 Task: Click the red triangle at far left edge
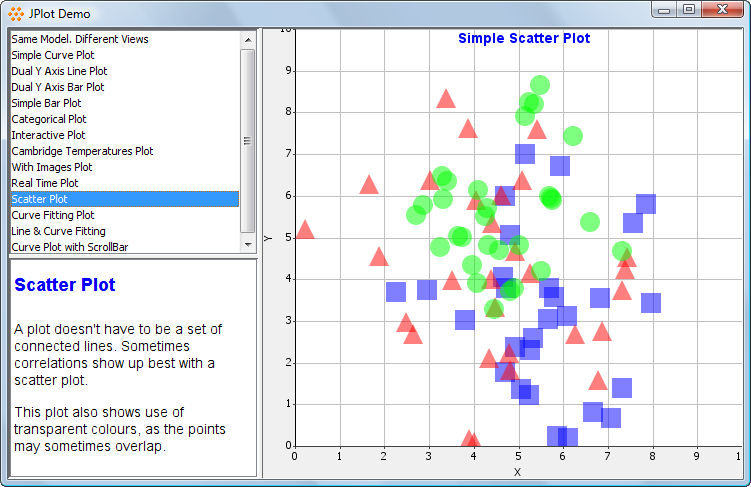point(305,230)
